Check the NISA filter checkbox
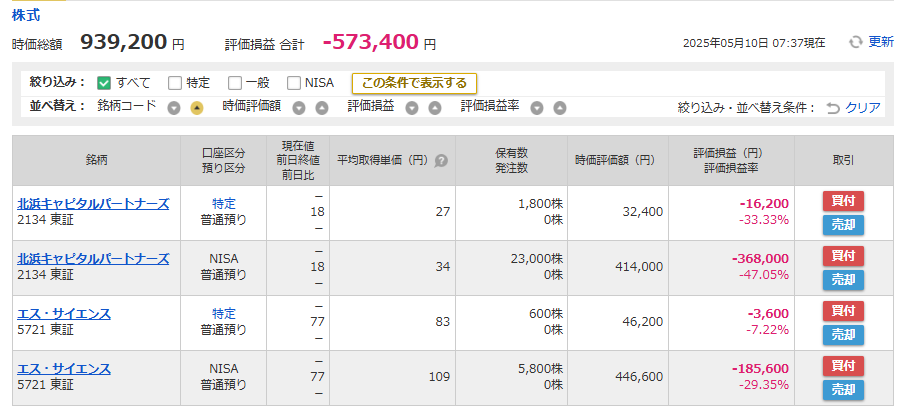The height and width of the screenshot is (409, 900). pyautogui.click(x=294, y=83)
